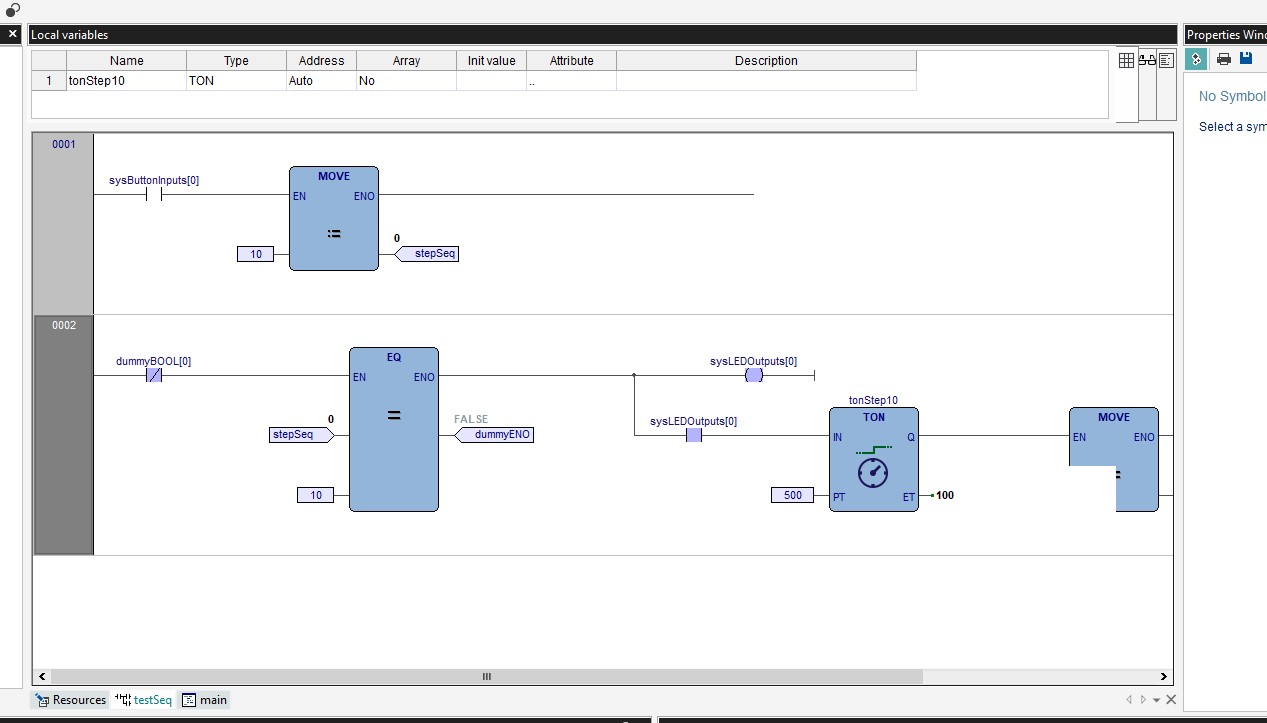This screenshot has height=723, width=1267.
Task: Click the printer icon in Properties Window
Action: 1223,59
